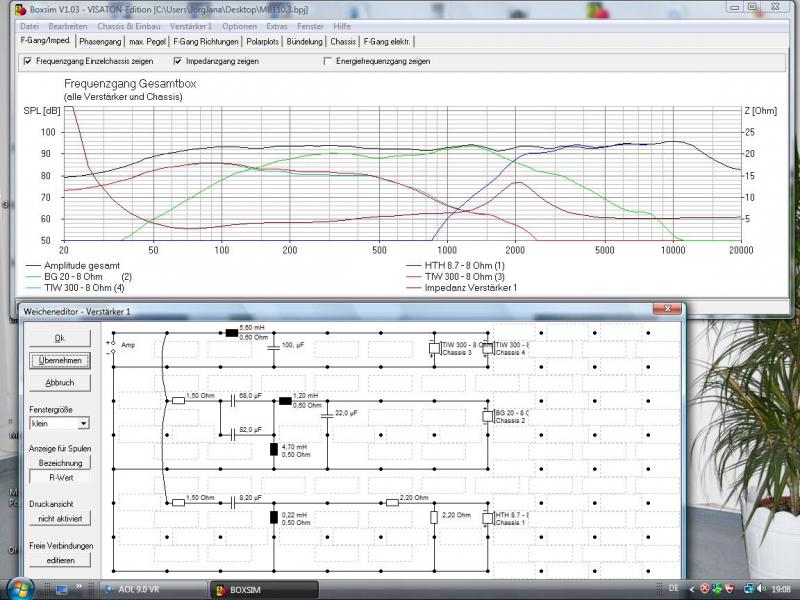Image resolution: width=800 pixels, height=600 pixels.
Task: Select the 0,22 mH inductor component
Action: [273, 517]
